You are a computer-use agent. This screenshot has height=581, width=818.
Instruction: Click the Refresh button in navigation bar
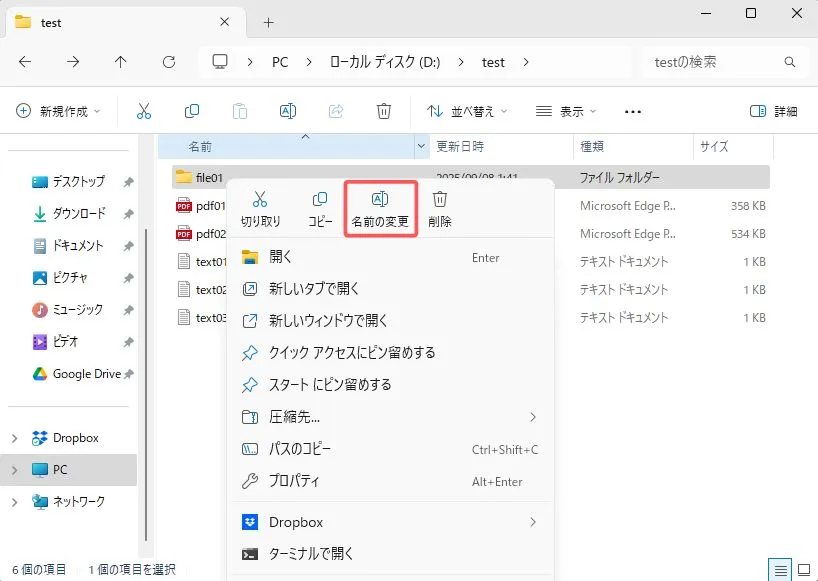click(x=169, y=62)
